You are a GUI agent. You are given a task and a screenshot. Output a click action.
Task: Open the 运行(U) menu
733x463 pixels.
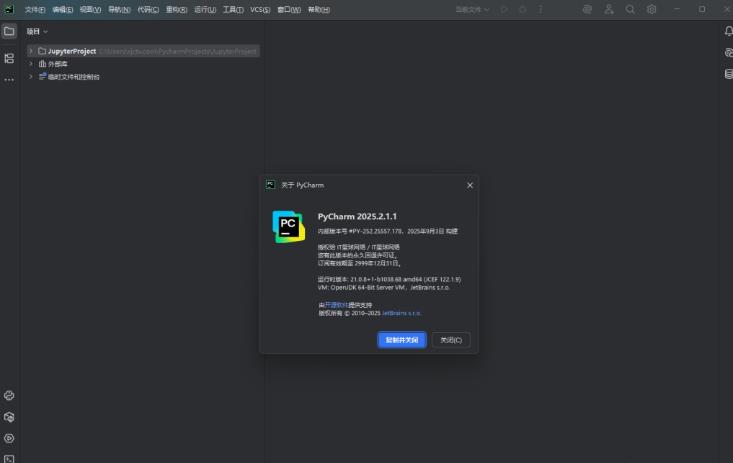point(205,9)
